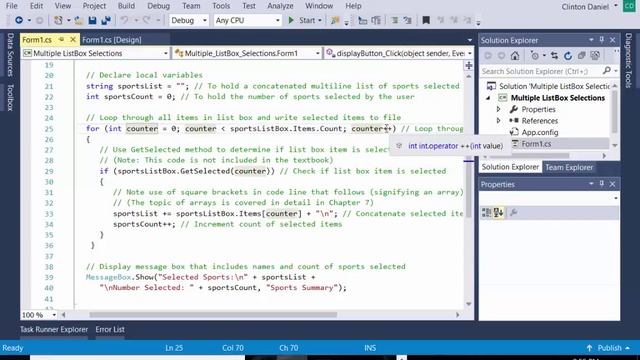Click the Pending Changes Filter clock icon
640x360 pixels.
point(534,56)
